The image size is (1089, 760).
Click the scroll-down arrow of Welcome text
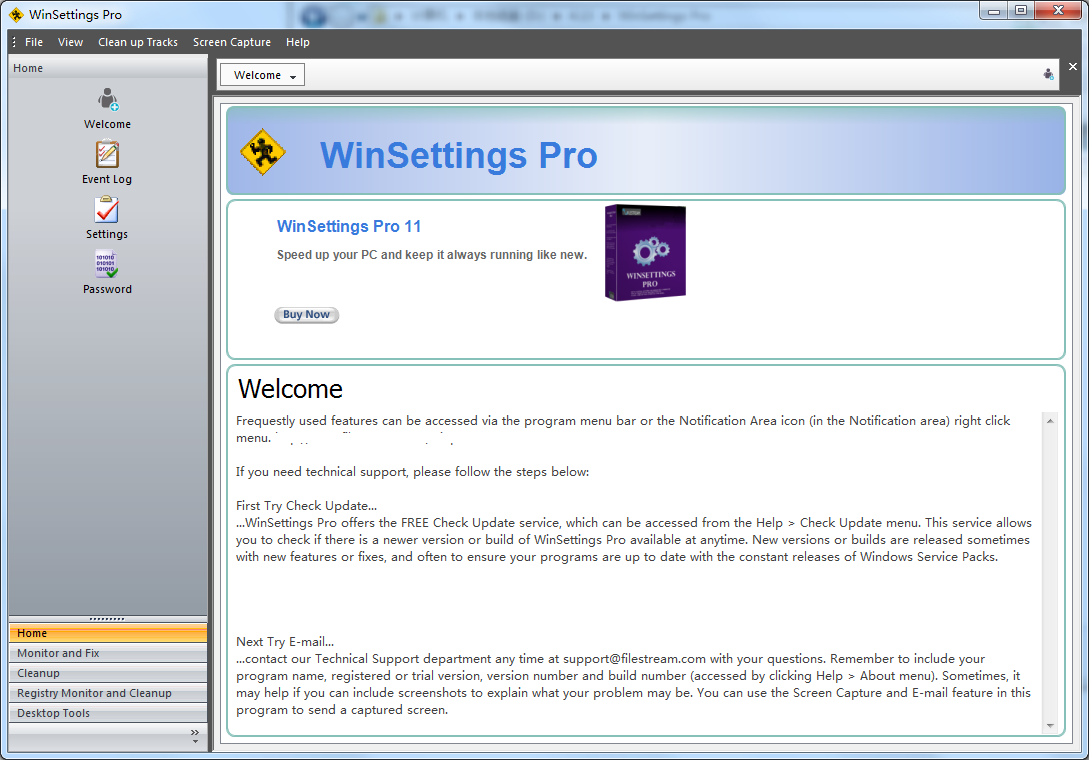click(1050, 725)
